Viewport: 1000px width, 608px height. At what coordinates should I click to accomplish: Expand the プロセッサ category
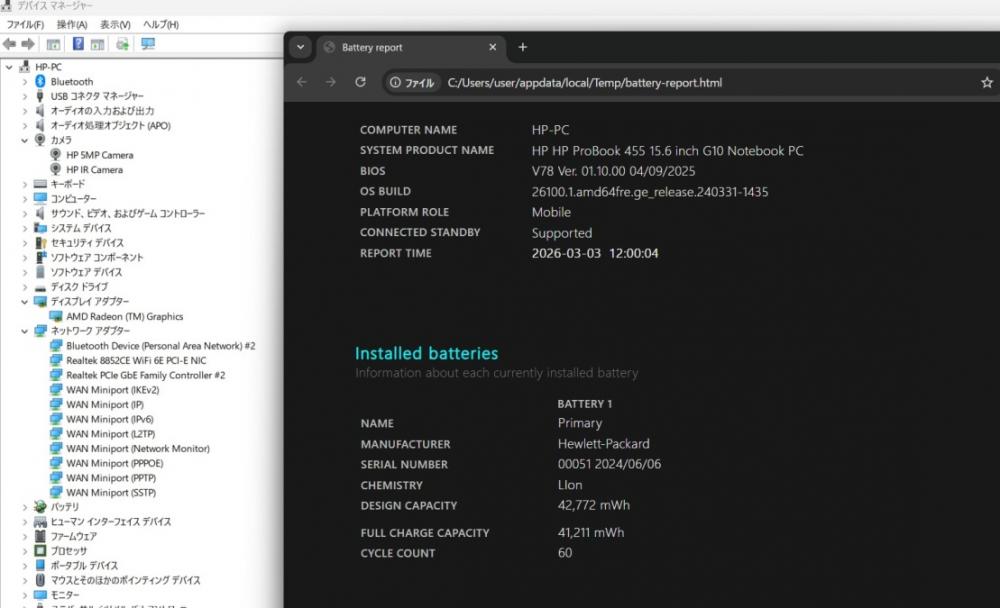24,551
